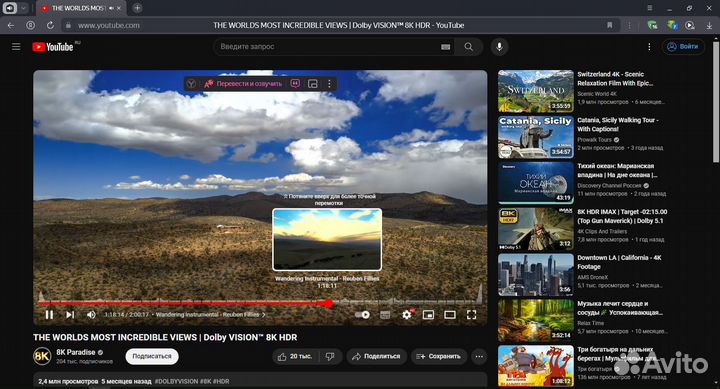Click the Yandex logo icon in video overlay
The height and width of the screenshot is (389, 720).
191,84
